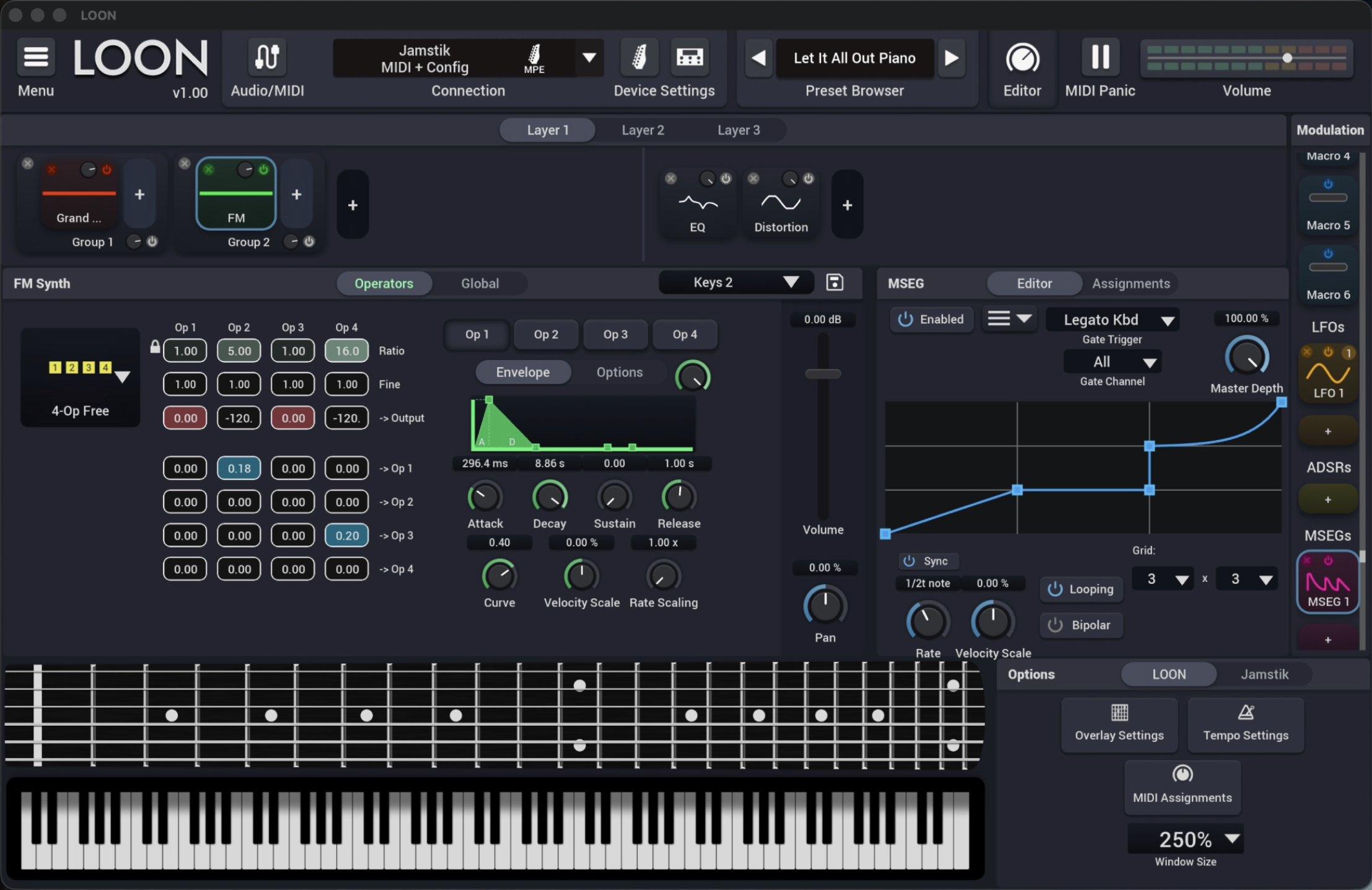The image size is (1372, 890).
Task: Select the LFO 1 modulator
Action: 1327,375
